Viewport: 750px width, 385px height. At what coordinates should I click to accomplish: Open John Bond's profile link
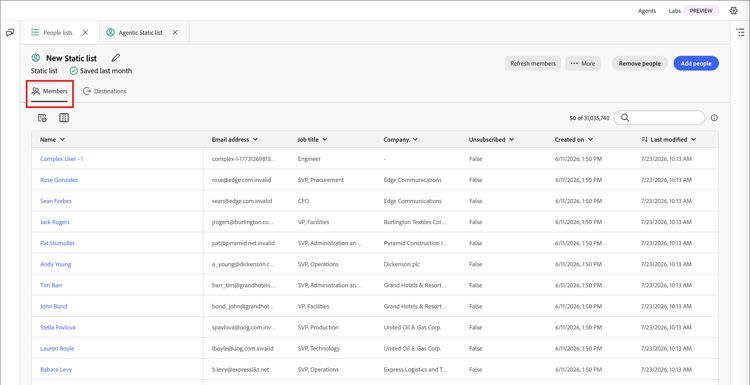coord(53,306)
